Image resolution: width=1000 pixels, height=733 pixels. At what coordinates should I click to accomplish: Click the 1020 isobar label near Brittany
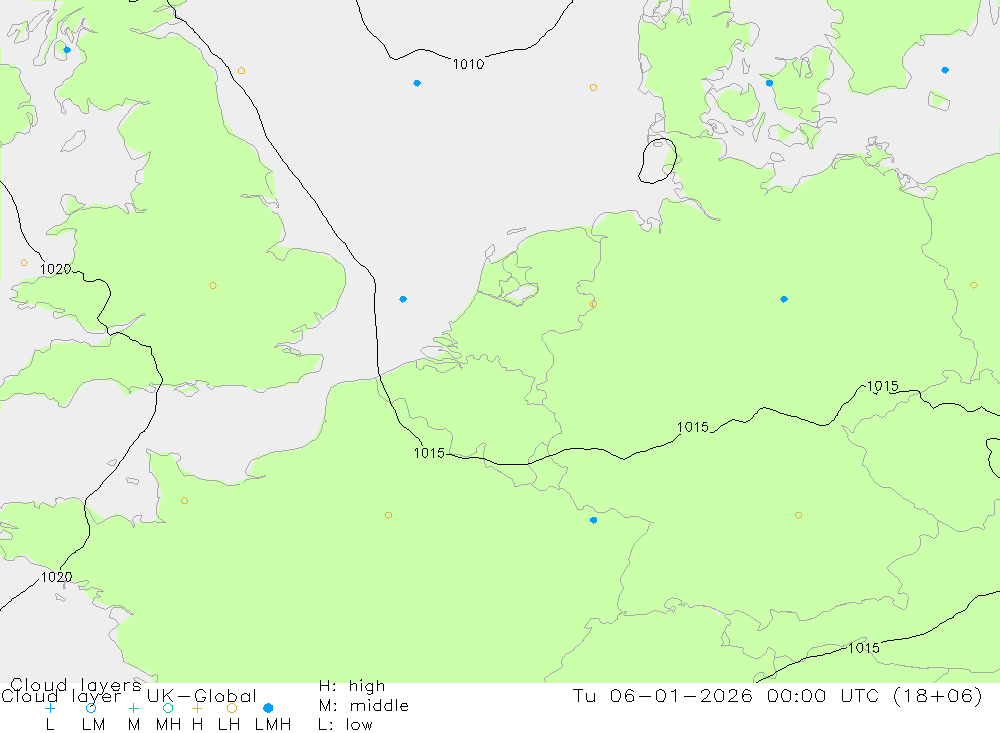click(x=57, y=577)
